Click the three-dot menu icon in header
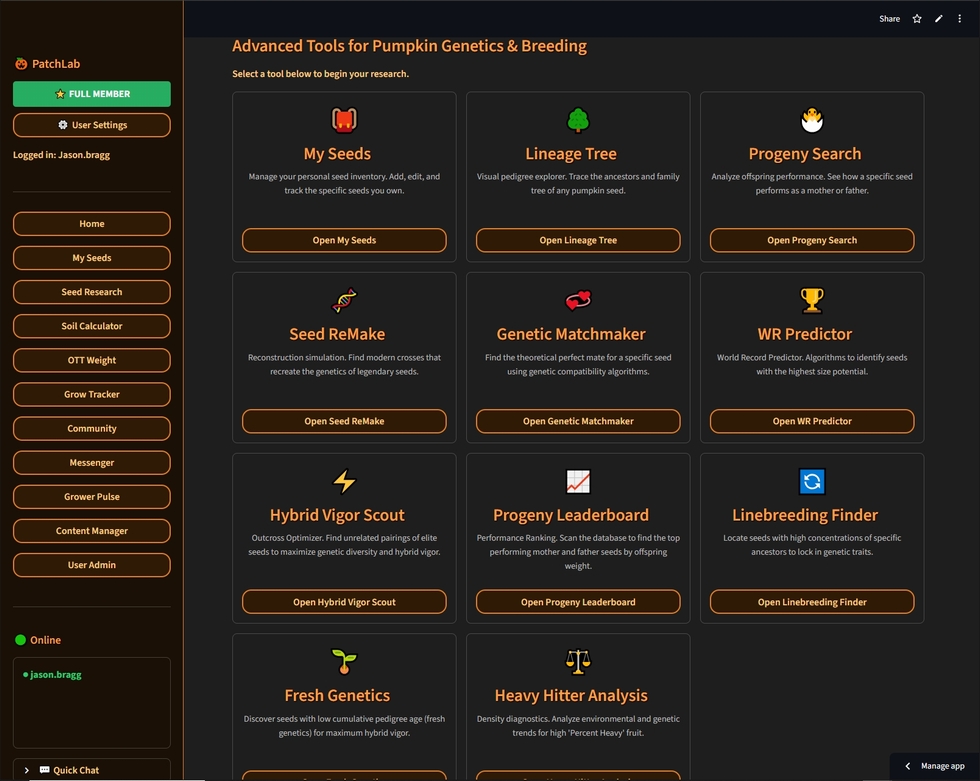The width and height of the screenshot is (980, 781). pos(960,19)
